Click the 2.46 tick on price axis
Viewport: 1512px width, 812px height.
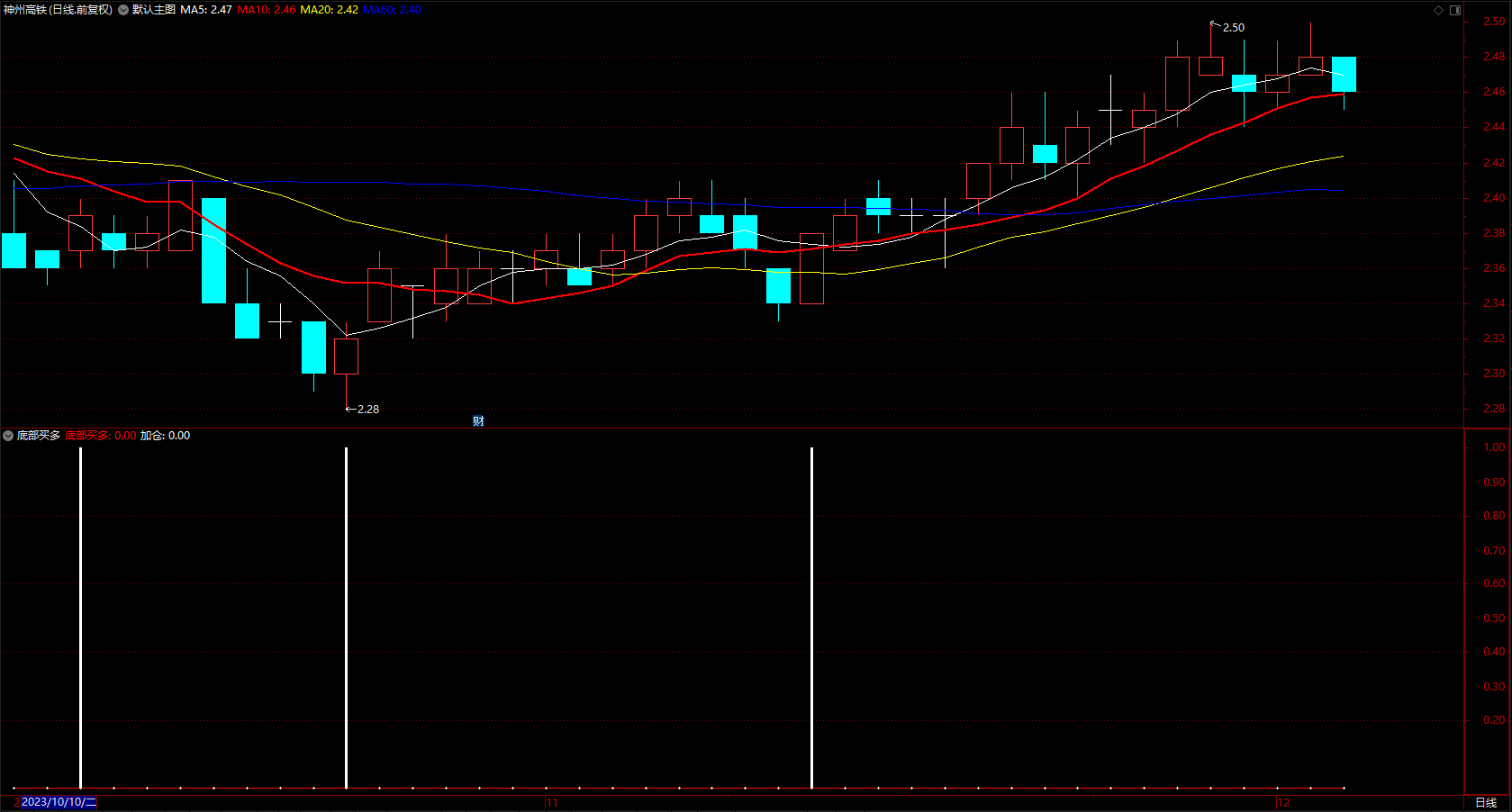point(1494,92)
